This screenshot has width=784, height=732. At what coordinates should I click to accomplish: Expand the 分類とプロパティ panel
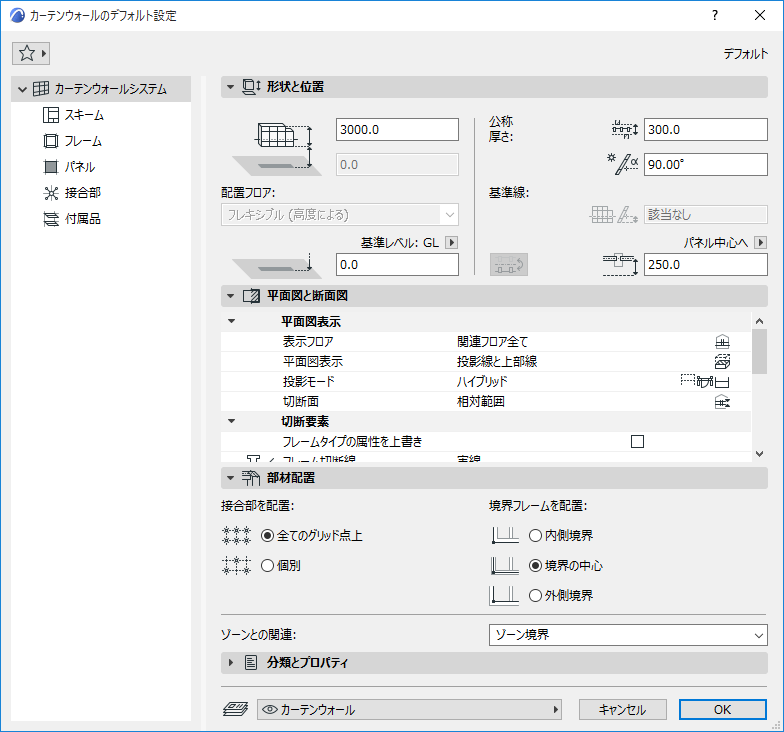[x=230, y=663]
